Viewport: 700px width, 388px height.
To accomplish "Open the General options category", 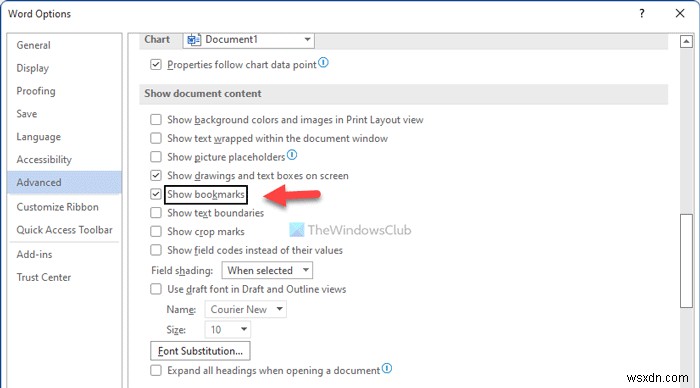I will pos(64,45).
